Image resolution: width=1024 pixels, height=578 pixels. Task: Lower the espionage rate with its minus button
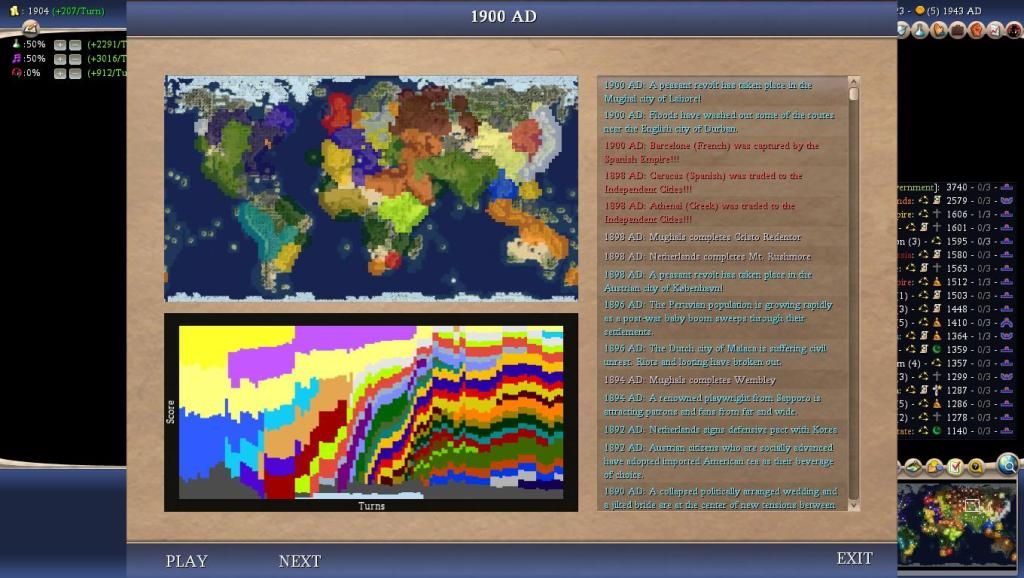pyautogui.click(x=75, y=74)
